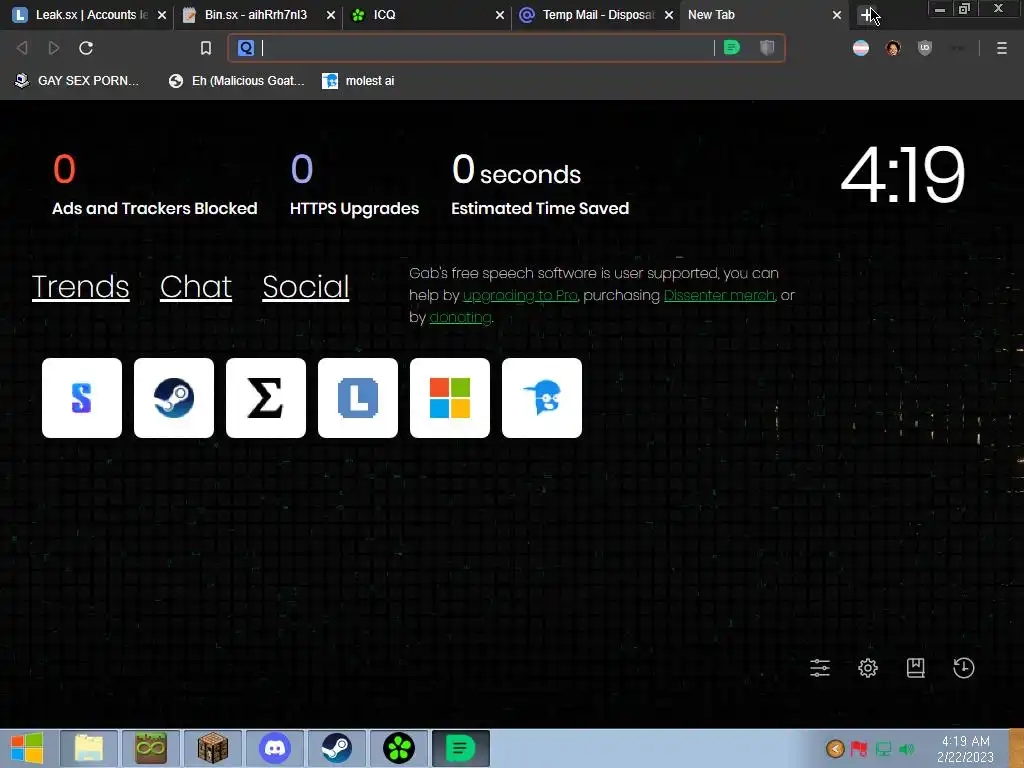Focus the address bar input
Screen dimensions: 1024x768
(x=487, y=48)
